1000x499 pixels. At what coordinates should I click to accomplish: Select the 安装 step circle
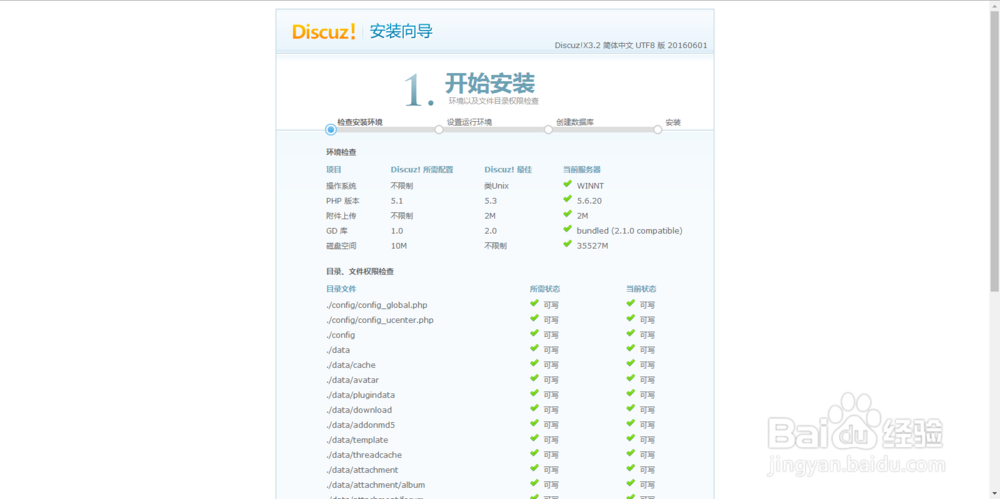point(658,130)
